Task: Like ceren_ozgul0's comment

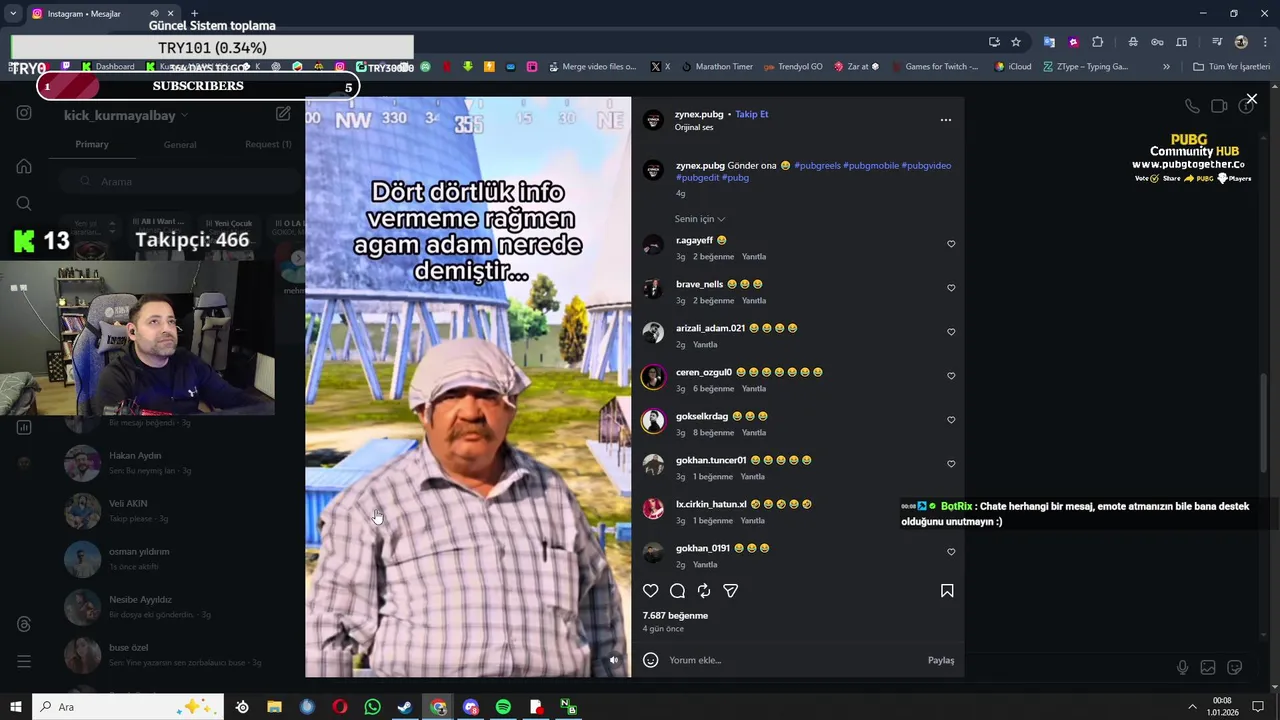Action: click(951, 376)
